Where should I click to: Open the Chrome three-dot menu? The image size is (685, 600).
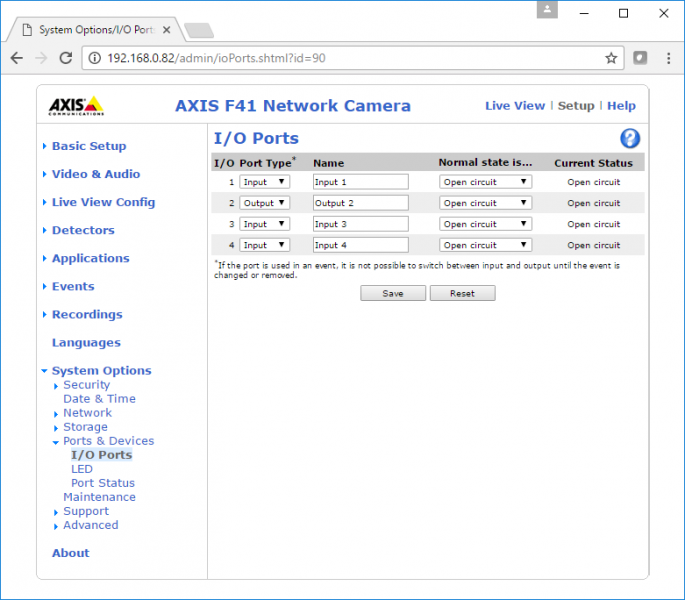click(x=668, y=58)
